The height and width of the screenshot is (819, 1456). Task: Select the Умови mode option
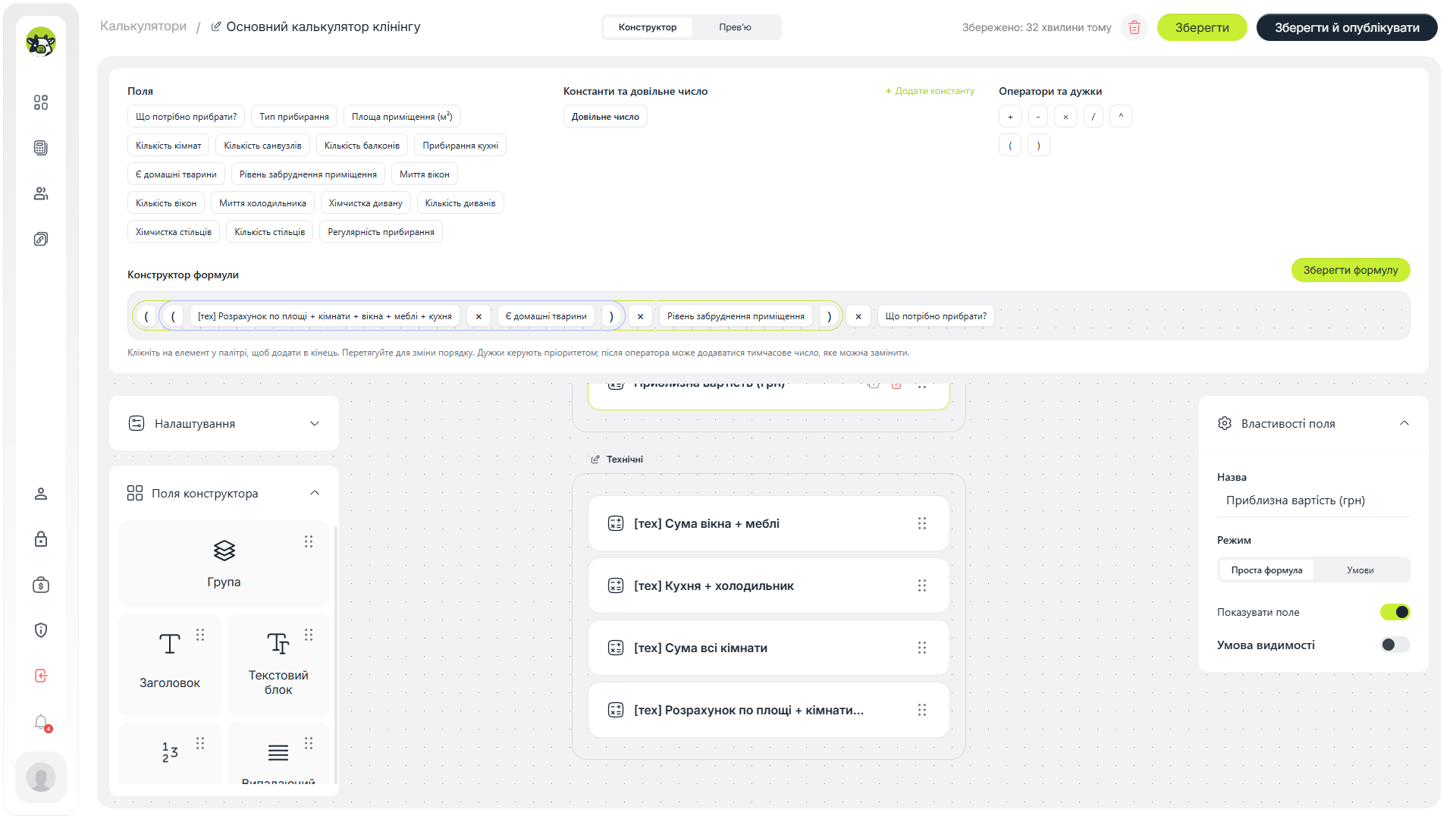[x=1360, y=570]
